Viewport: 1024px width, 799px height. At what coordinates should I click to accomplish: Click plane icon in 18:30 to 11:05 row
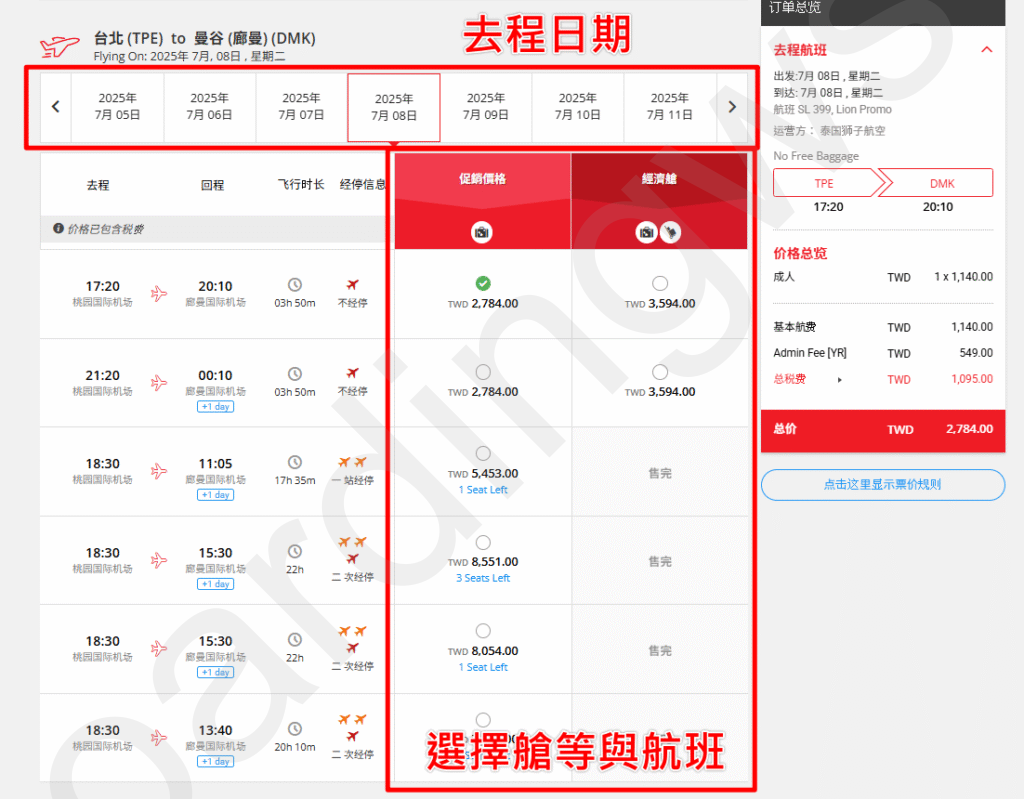click(x=159, y=470)
